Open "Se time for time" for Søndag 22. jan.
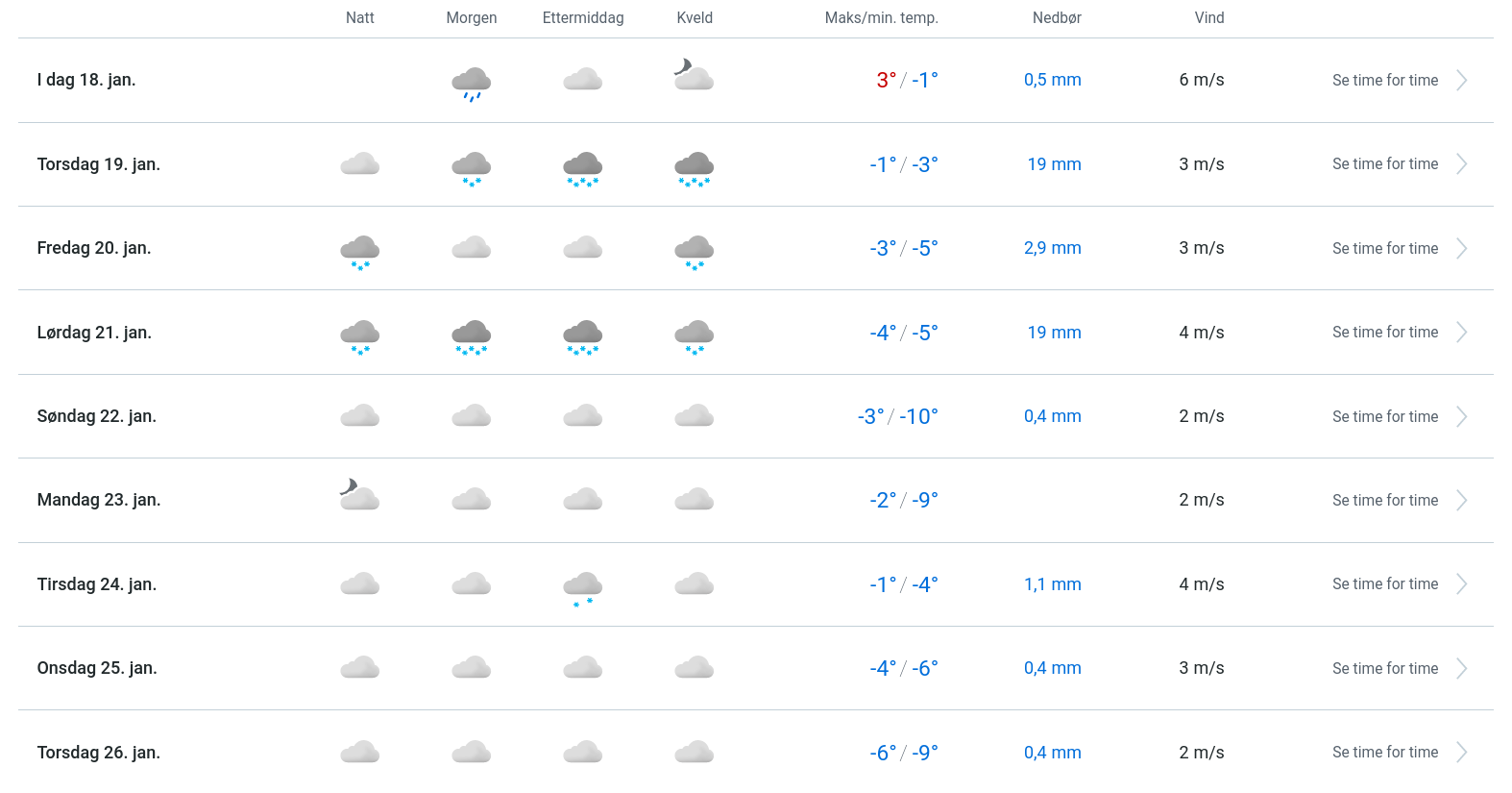 tap(1384, 416)
